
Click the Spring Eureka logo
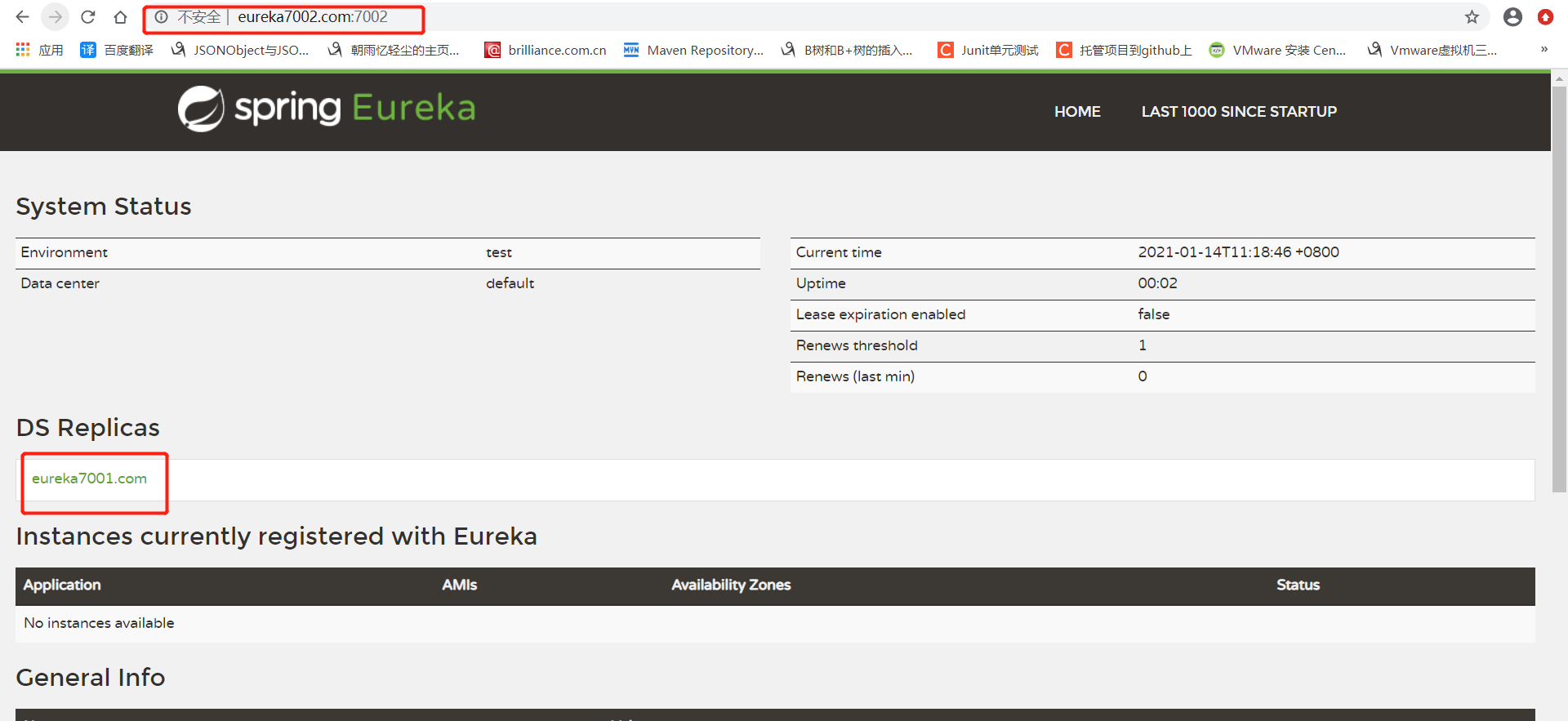tap(327, 109)
